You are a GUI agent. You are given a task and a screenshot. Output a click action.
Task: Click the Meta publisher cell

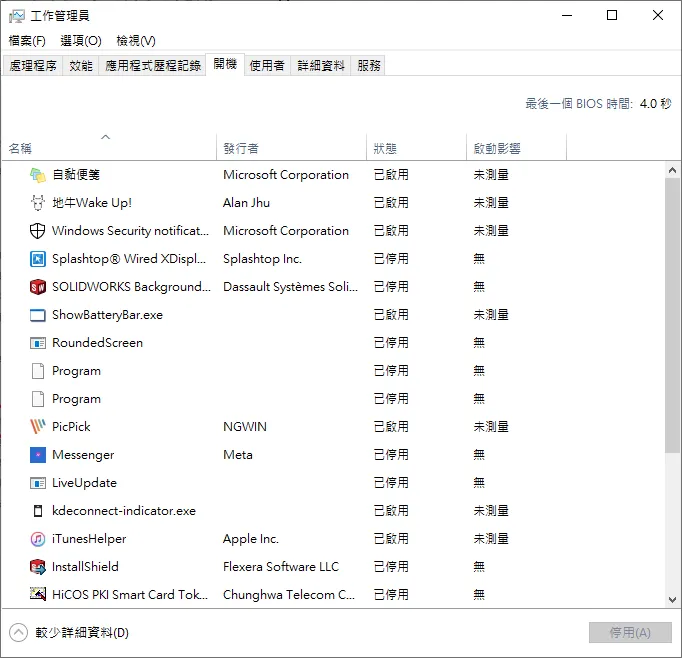pos(237,455)
